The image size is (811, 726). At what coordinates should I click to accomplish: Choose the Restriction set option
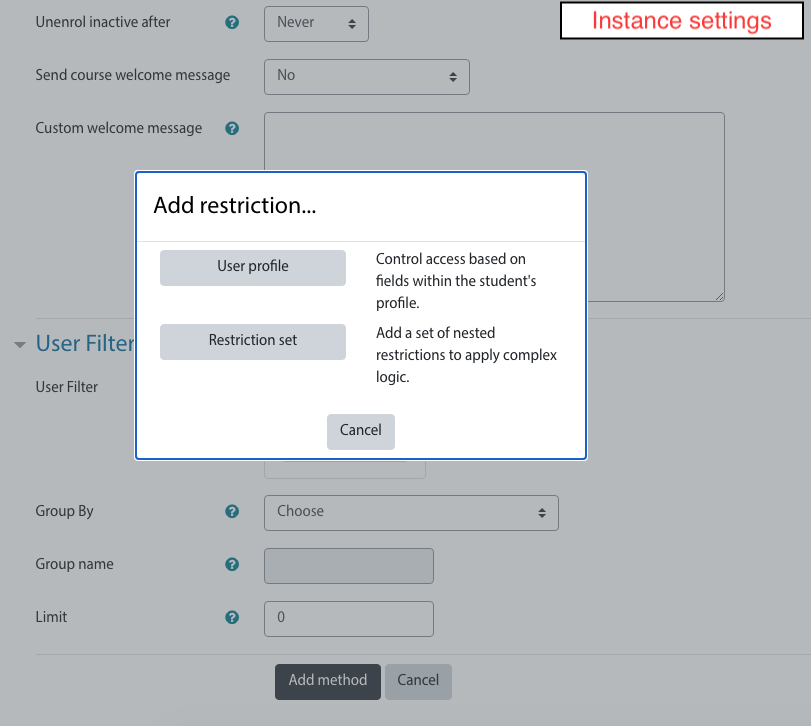click(x=252, y=342)
